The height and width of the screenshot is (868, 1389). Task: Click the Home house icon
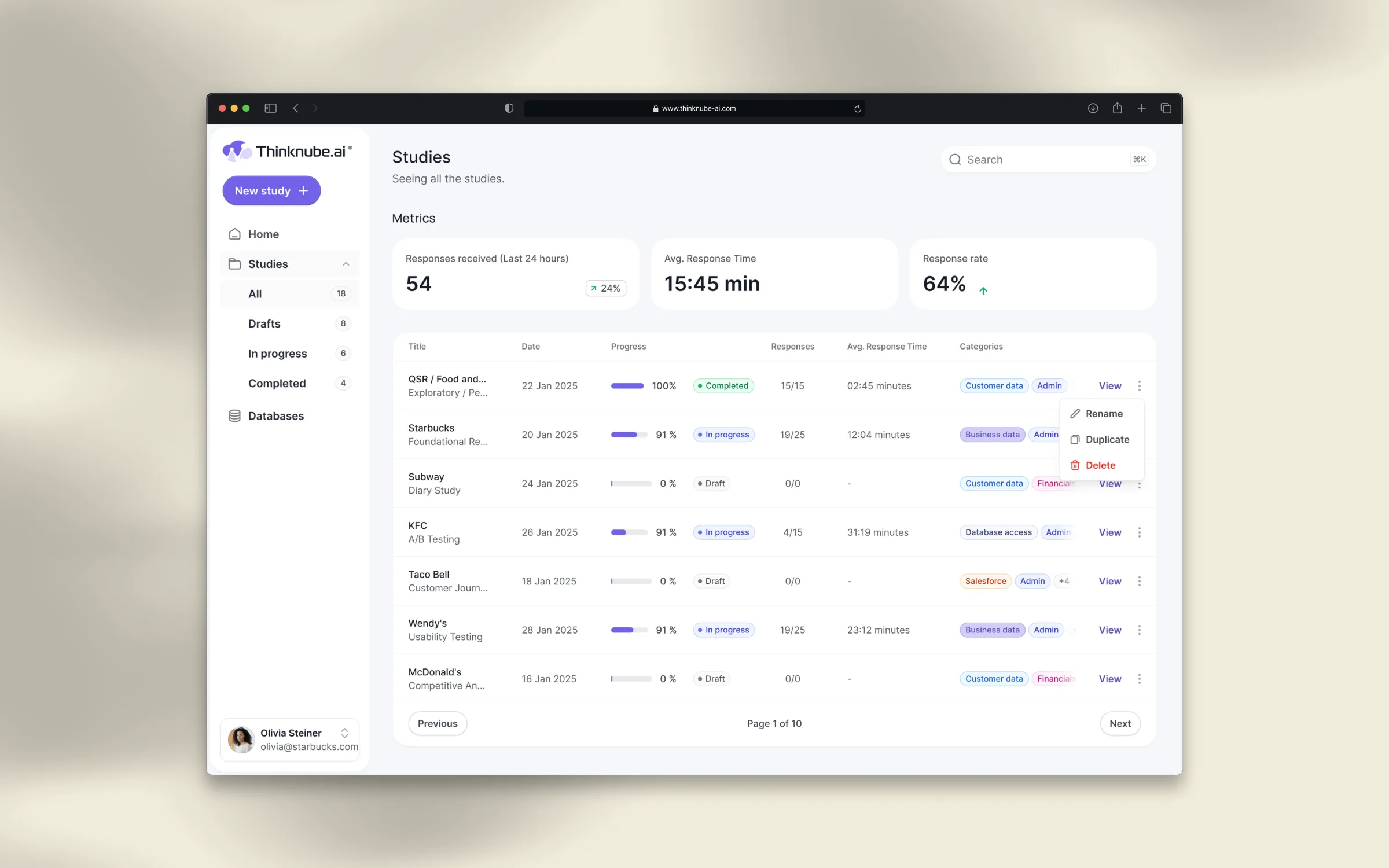point(234,234)
